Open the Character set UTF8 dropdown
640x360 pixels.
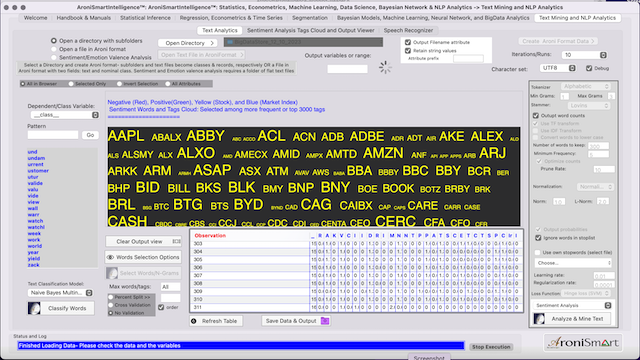(x=558, y=68)
